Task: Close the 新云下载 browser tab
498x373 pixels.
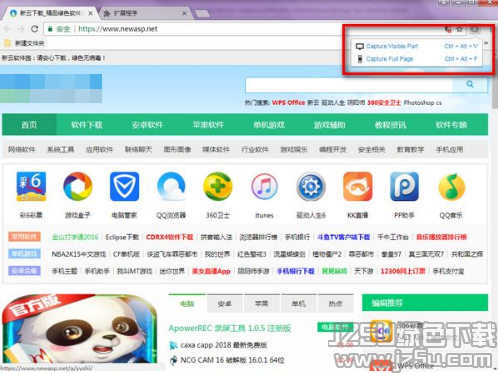Action: point(91,14)
